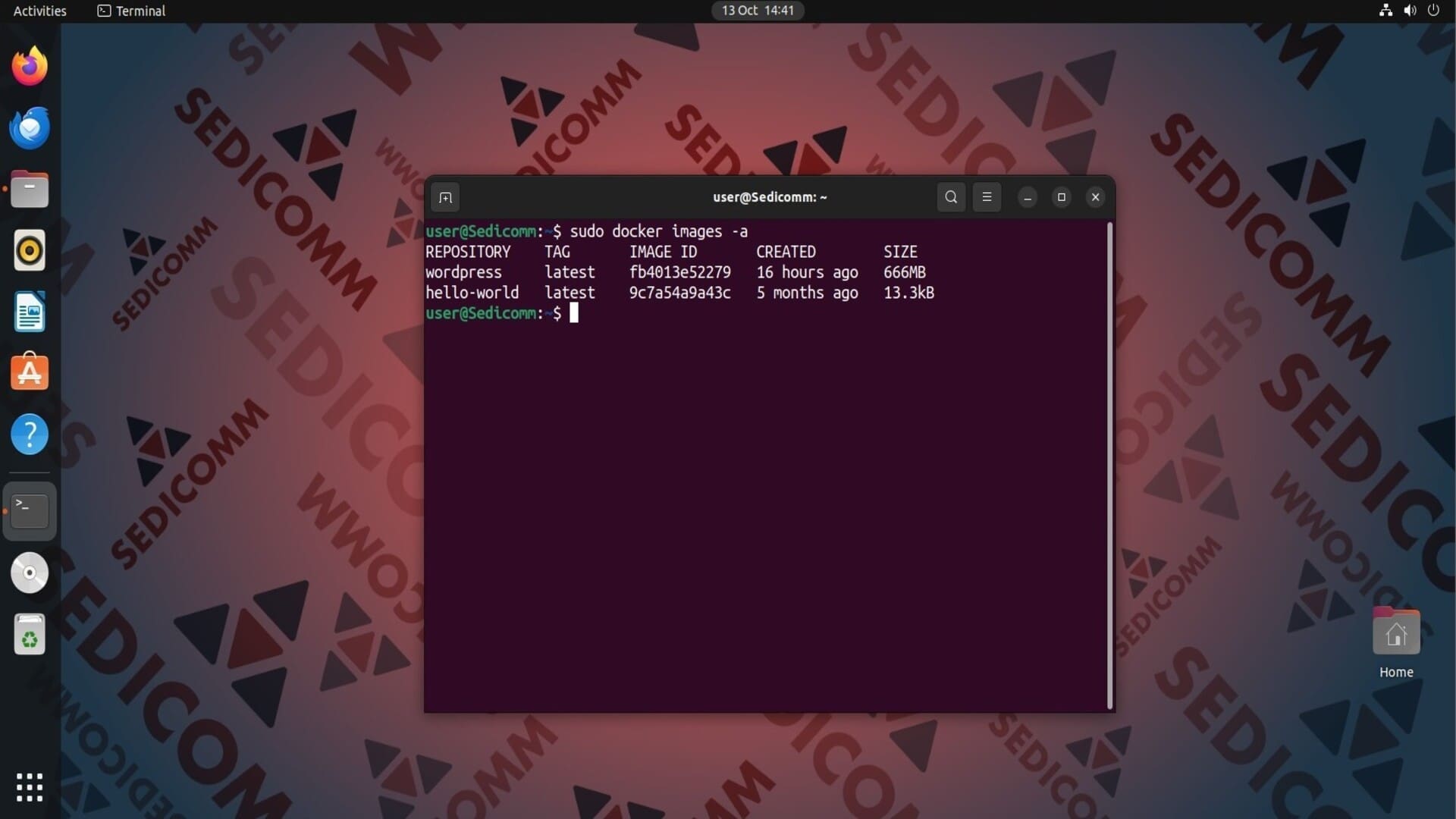Close the terminal window
The image size is (1456, 819).
click(1095, 197)
